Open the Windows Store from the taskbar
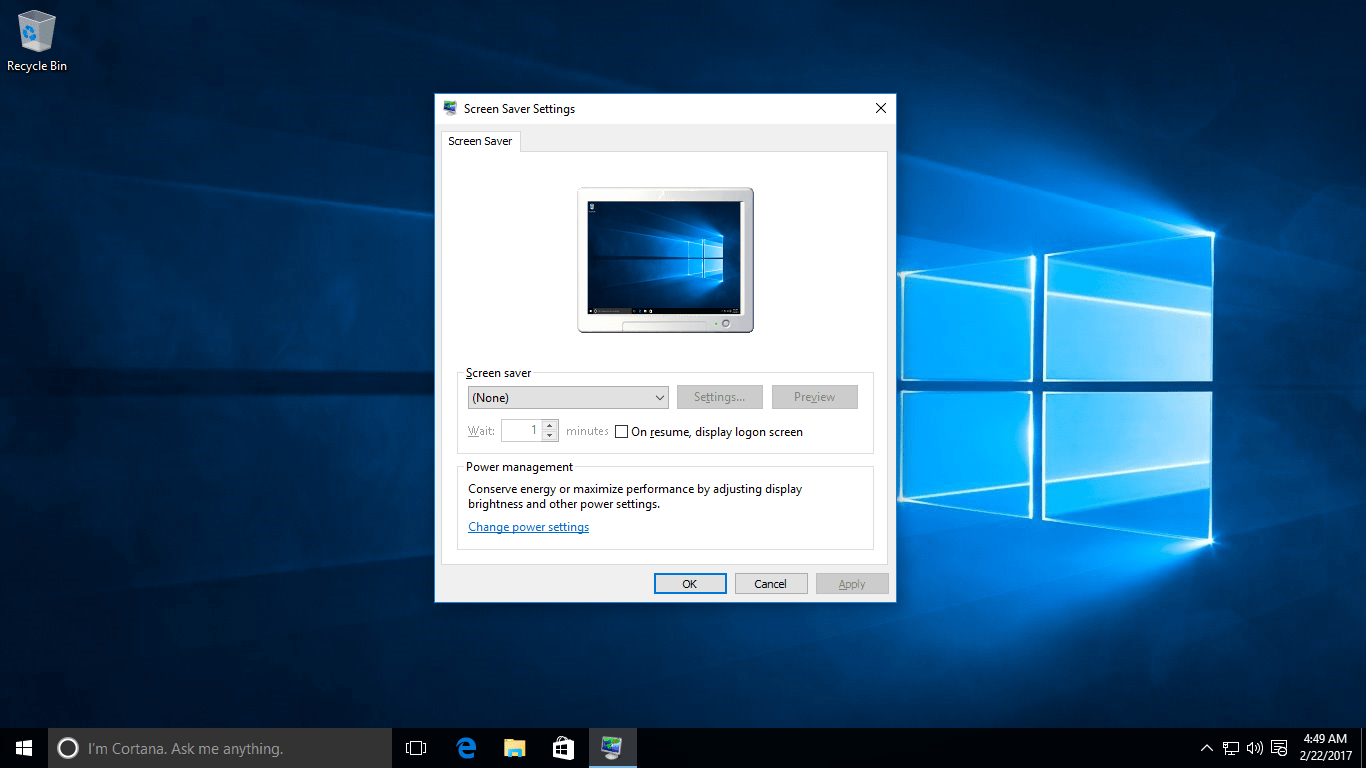This screenshot has width=1366, height=768. (x=563, y=748)
